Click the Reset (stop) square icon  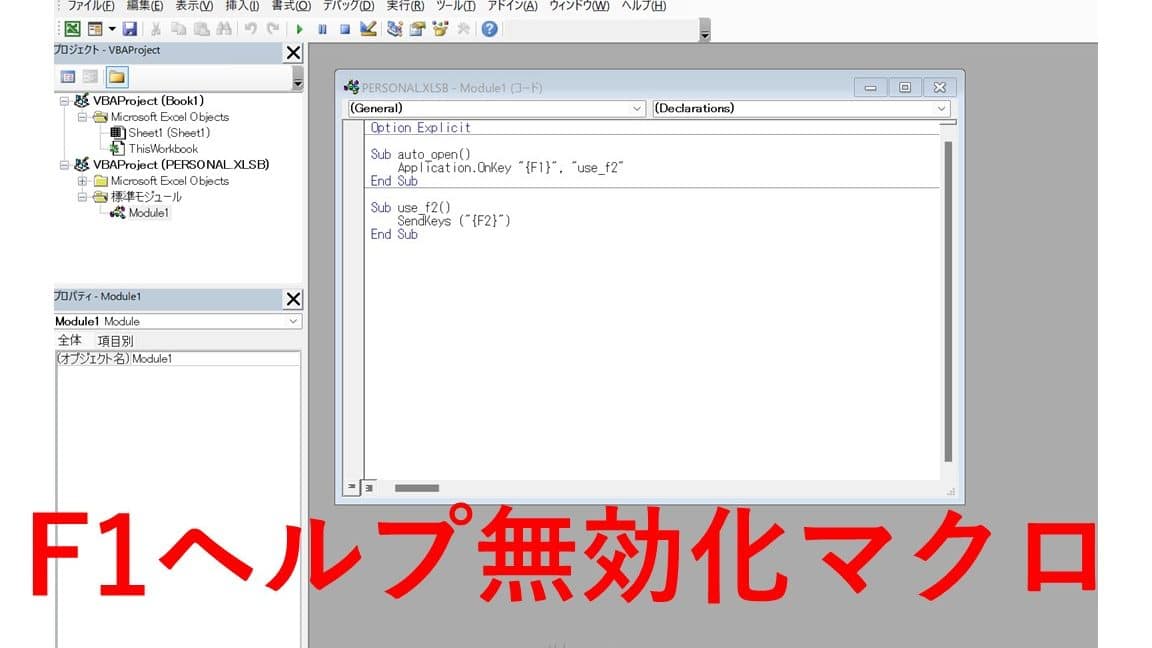(x=345, y=29)
